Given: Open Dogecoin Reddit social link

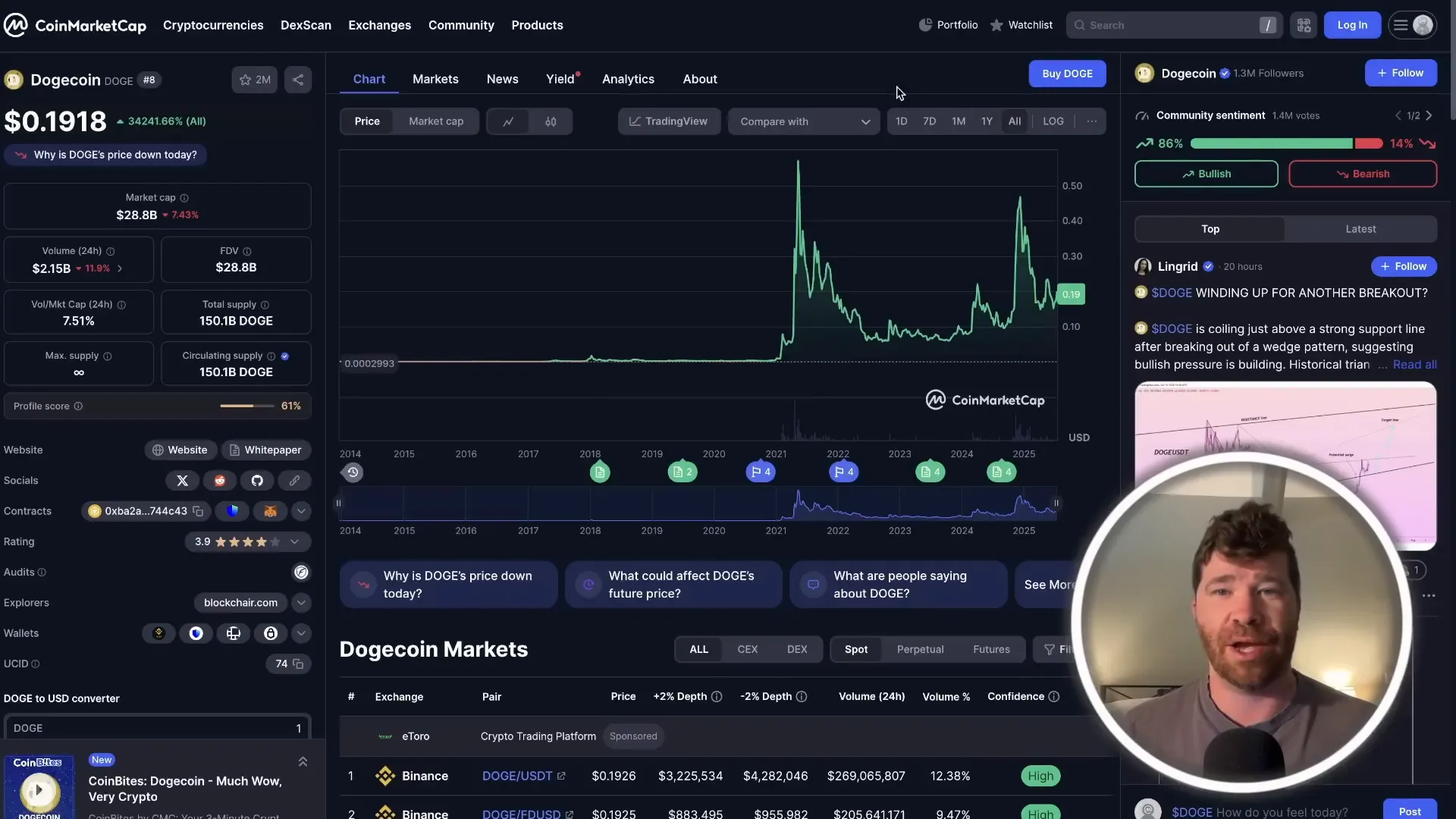Looking at the screenshot, I should click(220, 481).
